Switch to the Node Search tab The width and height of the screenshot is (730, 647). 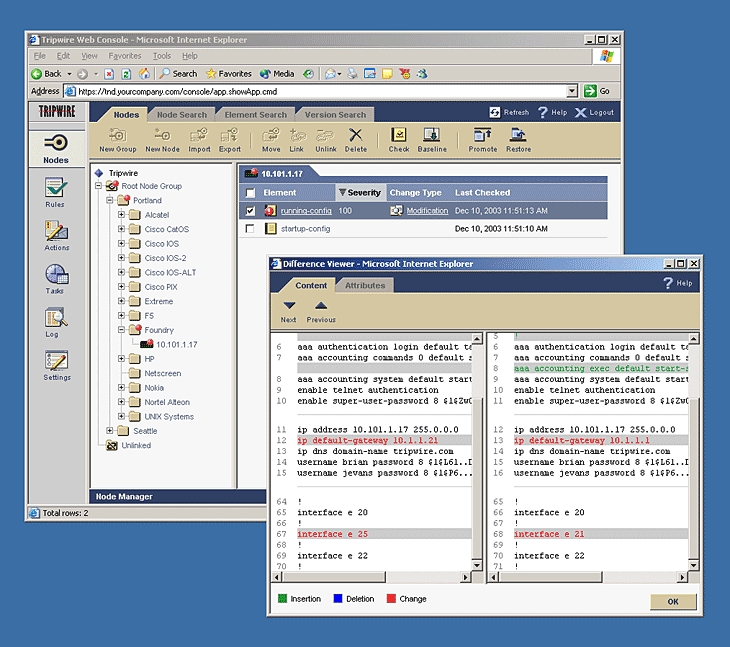click(x=182, y=115)
